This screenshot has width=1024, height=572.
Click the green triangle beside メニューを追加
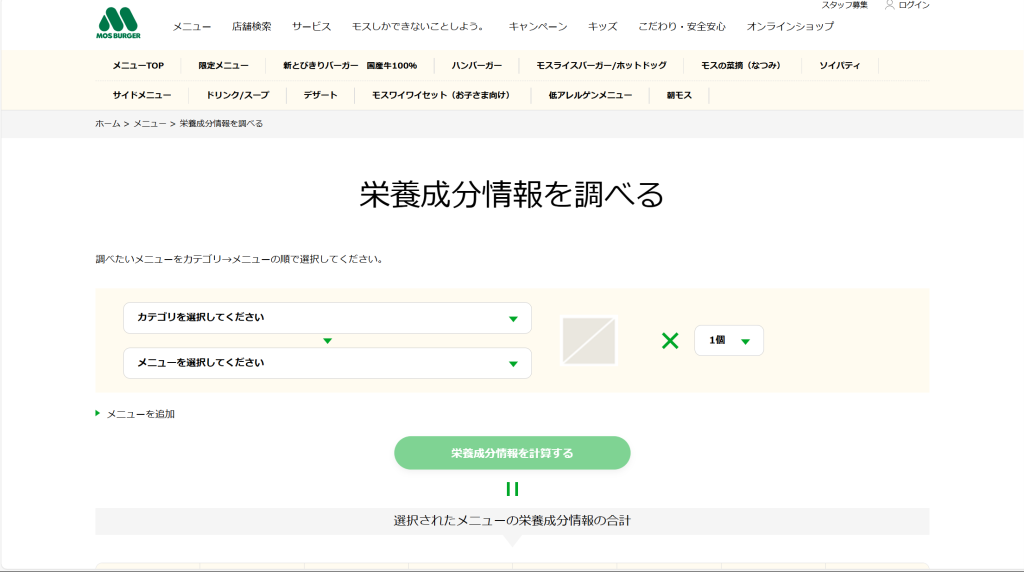tap(98, 413)
